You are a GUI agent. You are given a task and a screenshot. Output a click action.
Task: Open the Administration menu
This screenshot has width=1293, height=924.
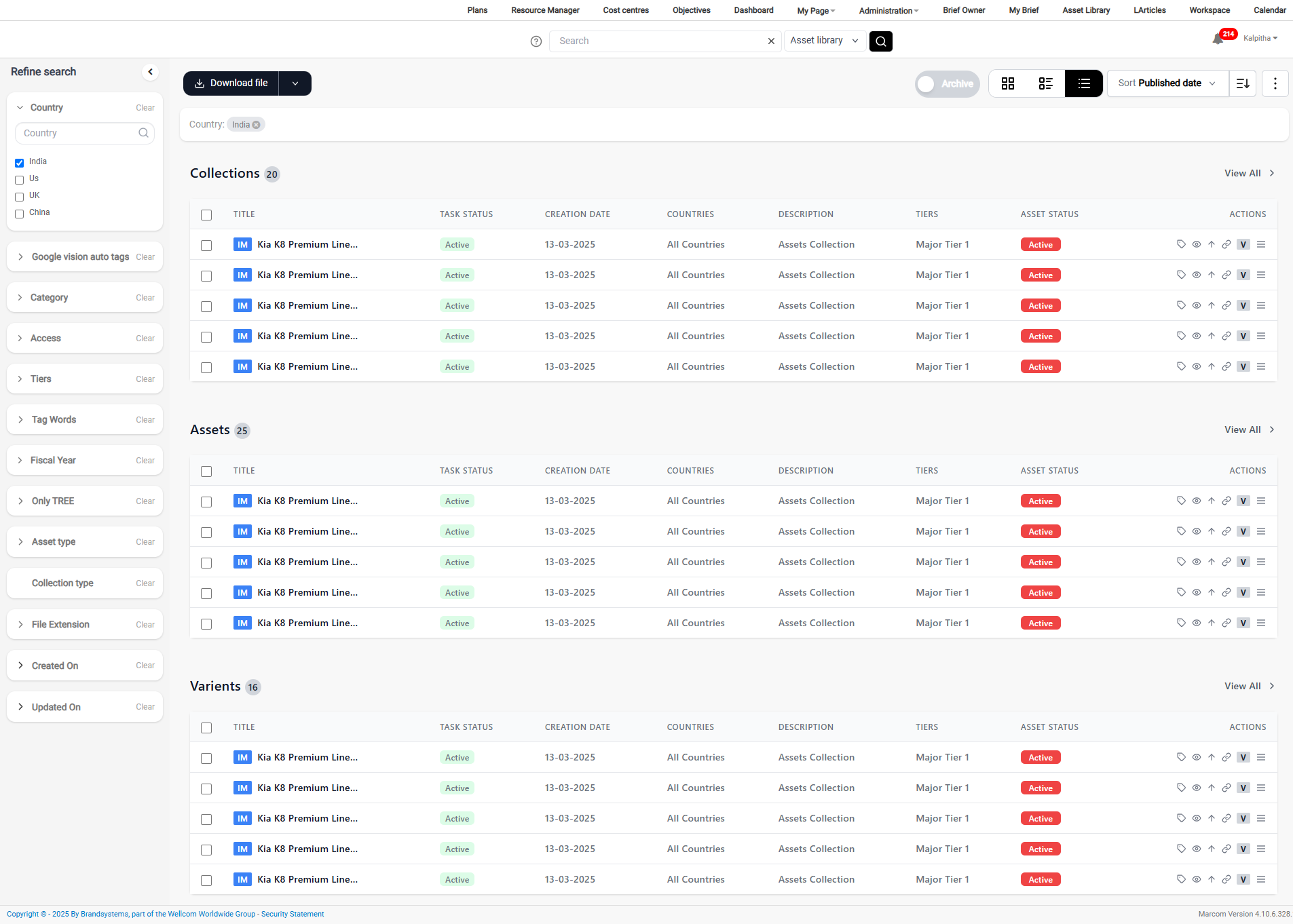click(x=888, y=11)
